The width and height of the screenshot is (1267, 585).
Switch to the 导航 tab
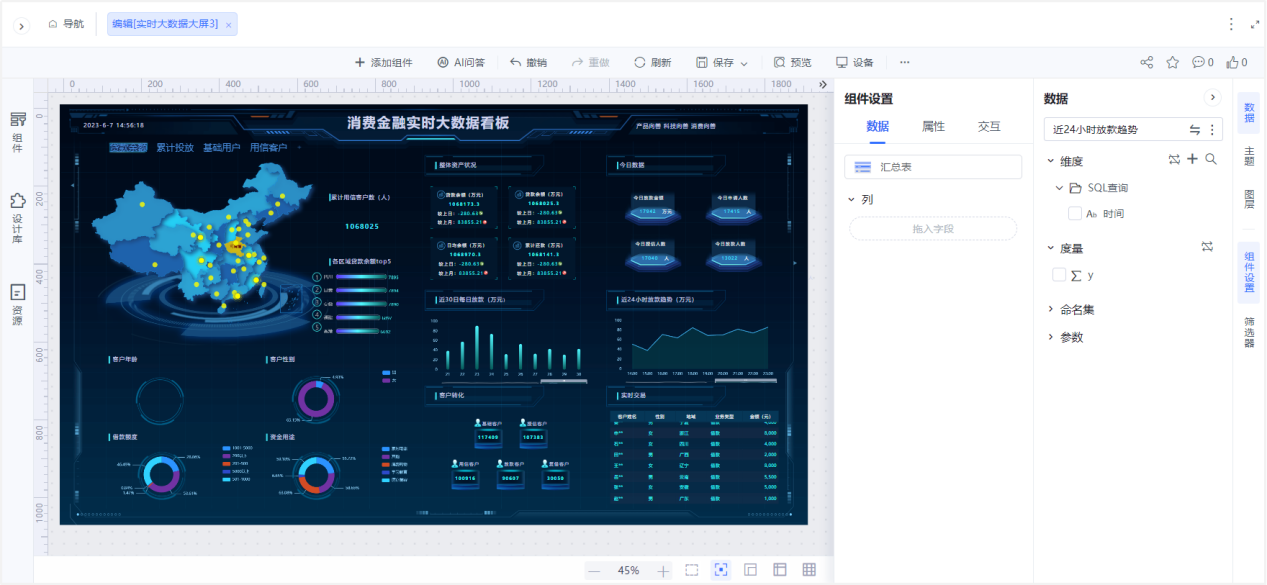coord(66,23)
